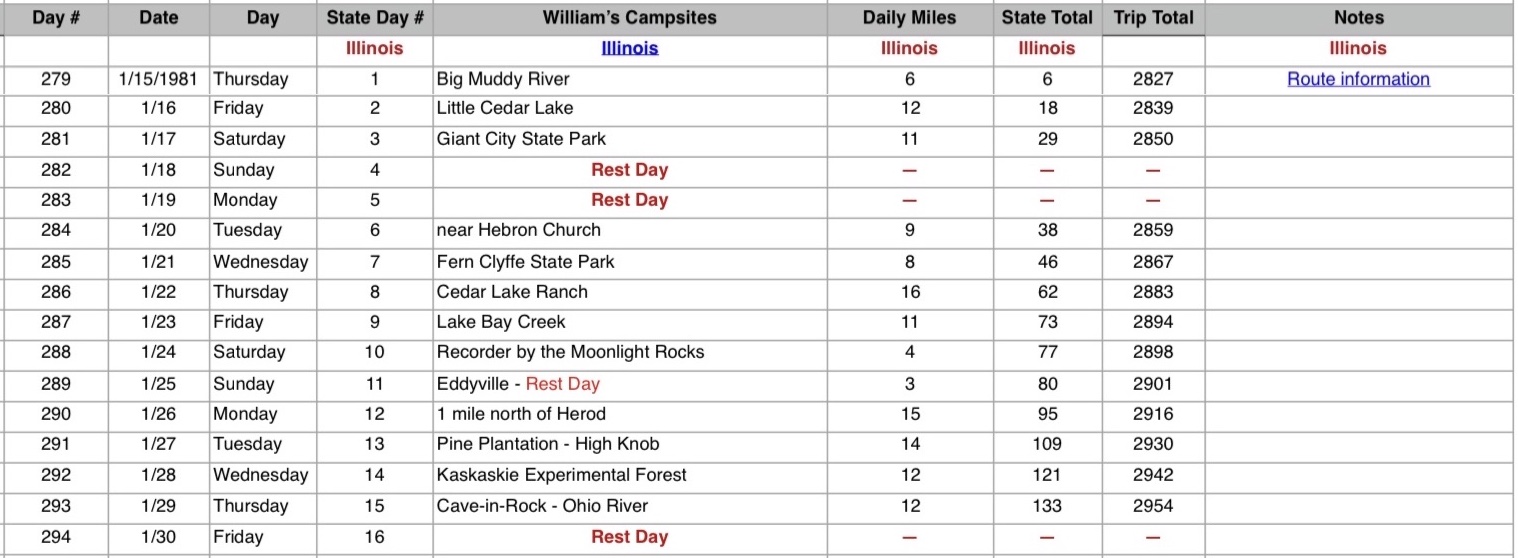This screenshot has width=1518, height=558.
Task: Select the Kaskaskie Experimental Forest cell
Action: tap(630, 475)
